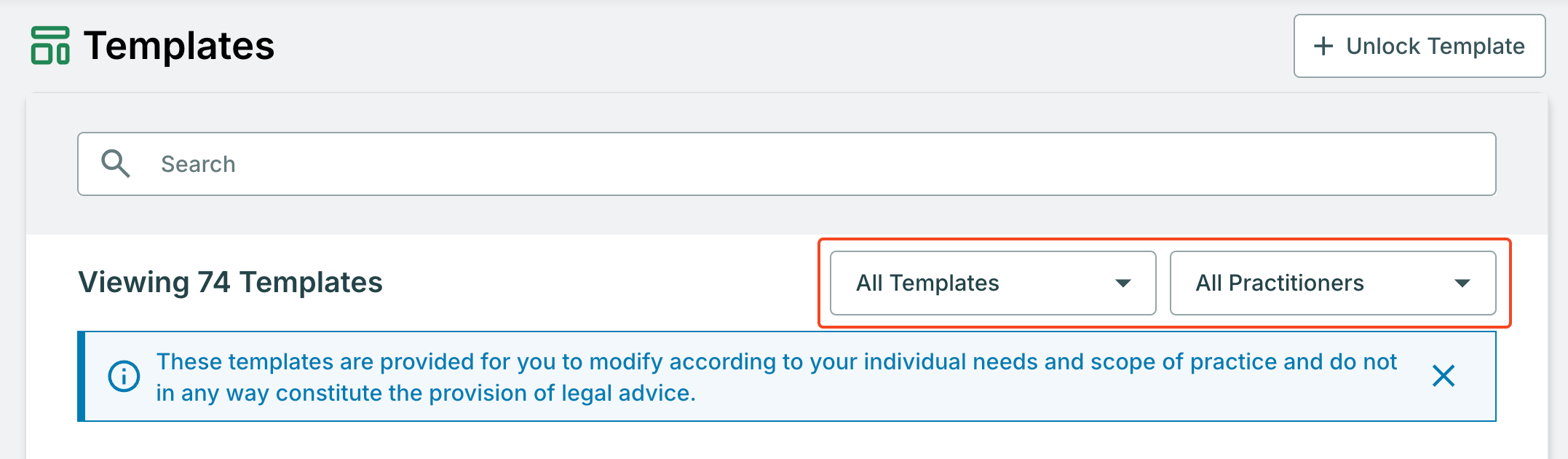Image resolution: width=1568 pixels, height=459 pixels.
Task: Open the All Templates filter dropdown
Action: pyautogui.click(x=992, y=283)
